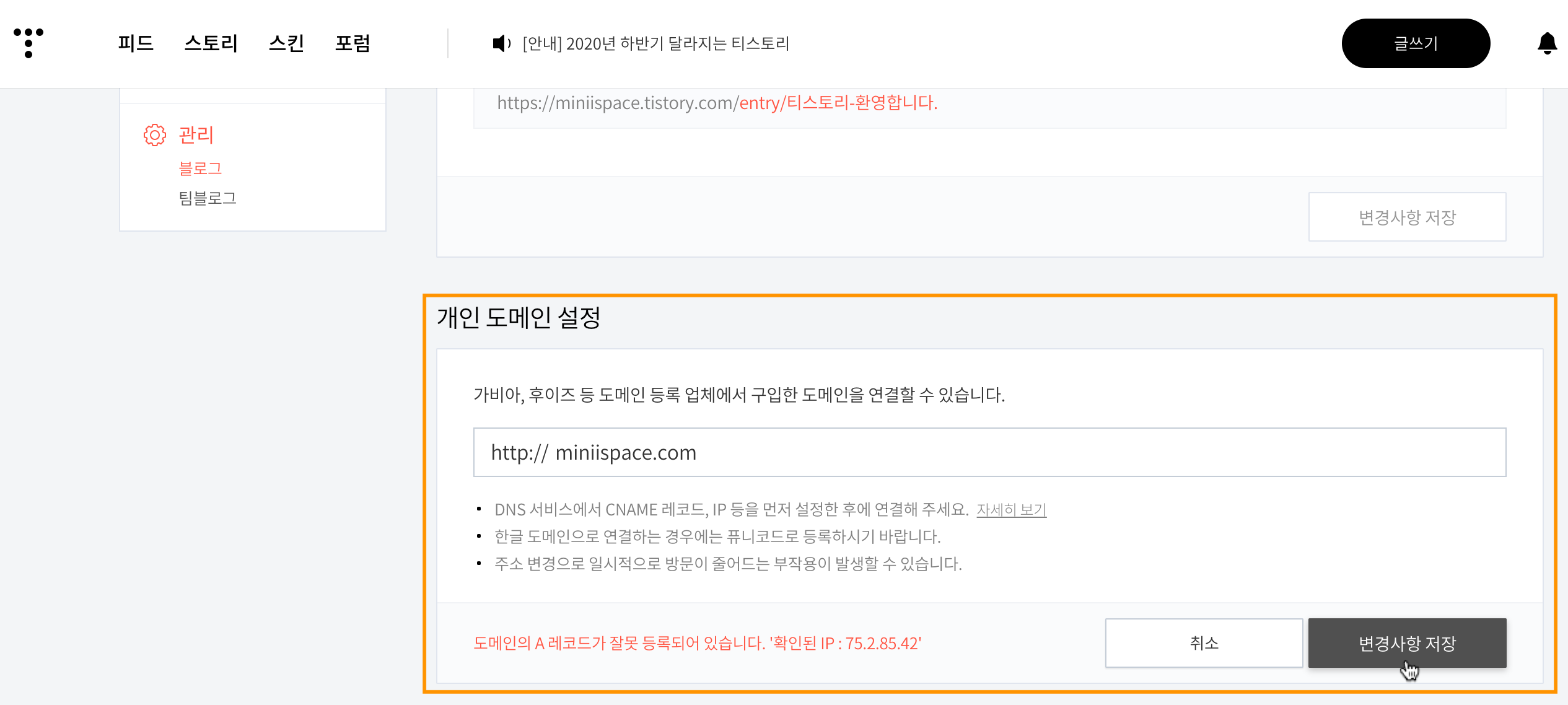Click the Tistory dots logo icon

tap(28, 43)
